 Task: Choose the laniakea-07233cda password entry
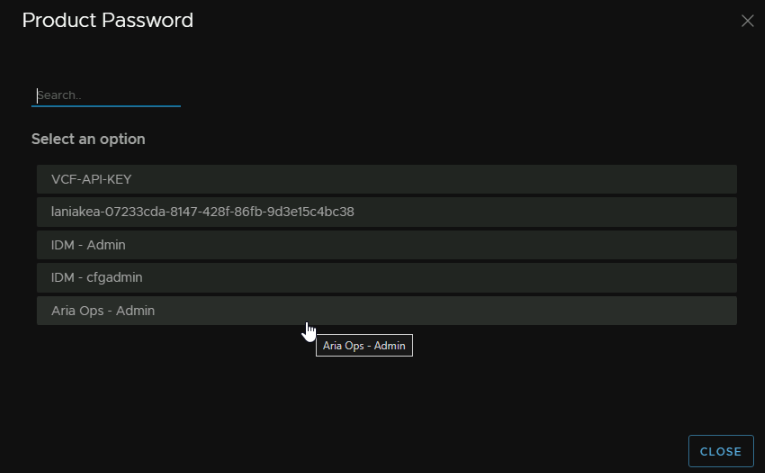[x=386, y=212]
